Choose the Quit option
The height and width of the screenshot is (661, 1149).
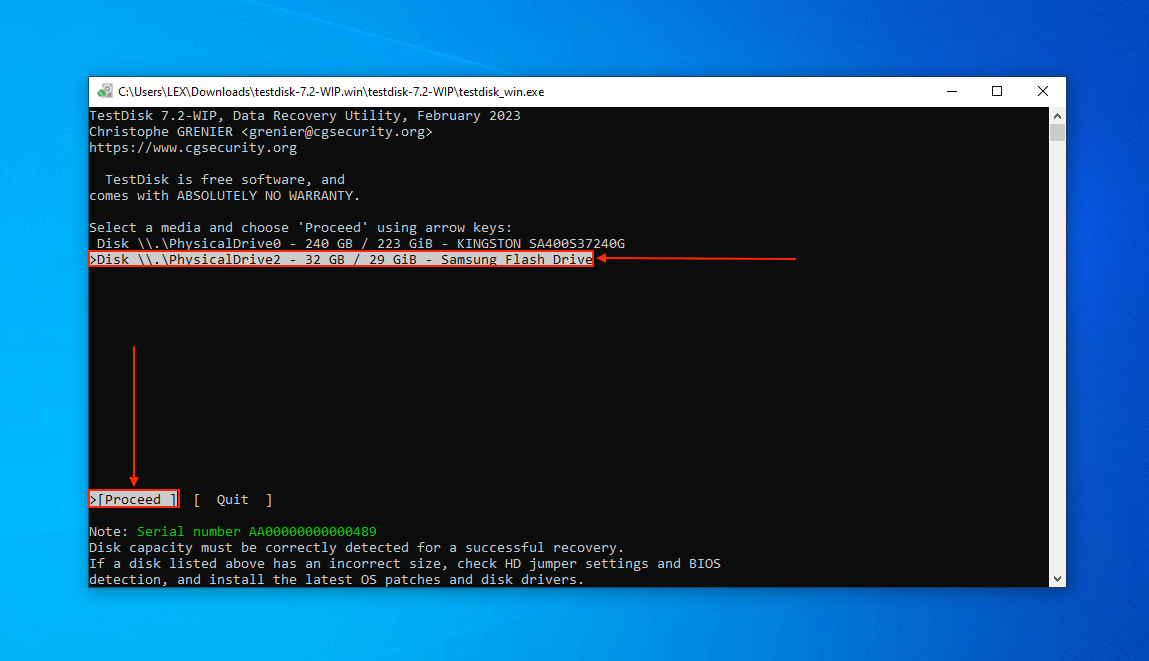click(233, 500)
